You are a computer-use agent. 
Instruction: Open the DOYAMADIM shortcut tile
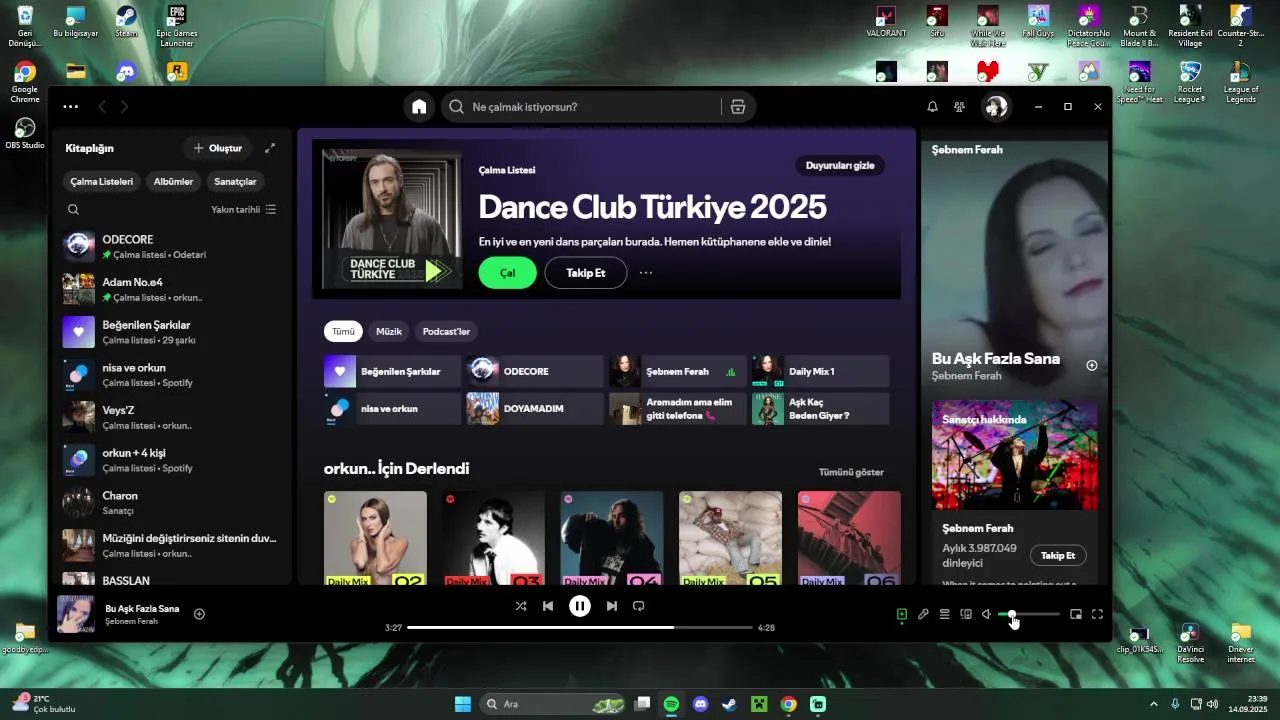click(535, 409)
